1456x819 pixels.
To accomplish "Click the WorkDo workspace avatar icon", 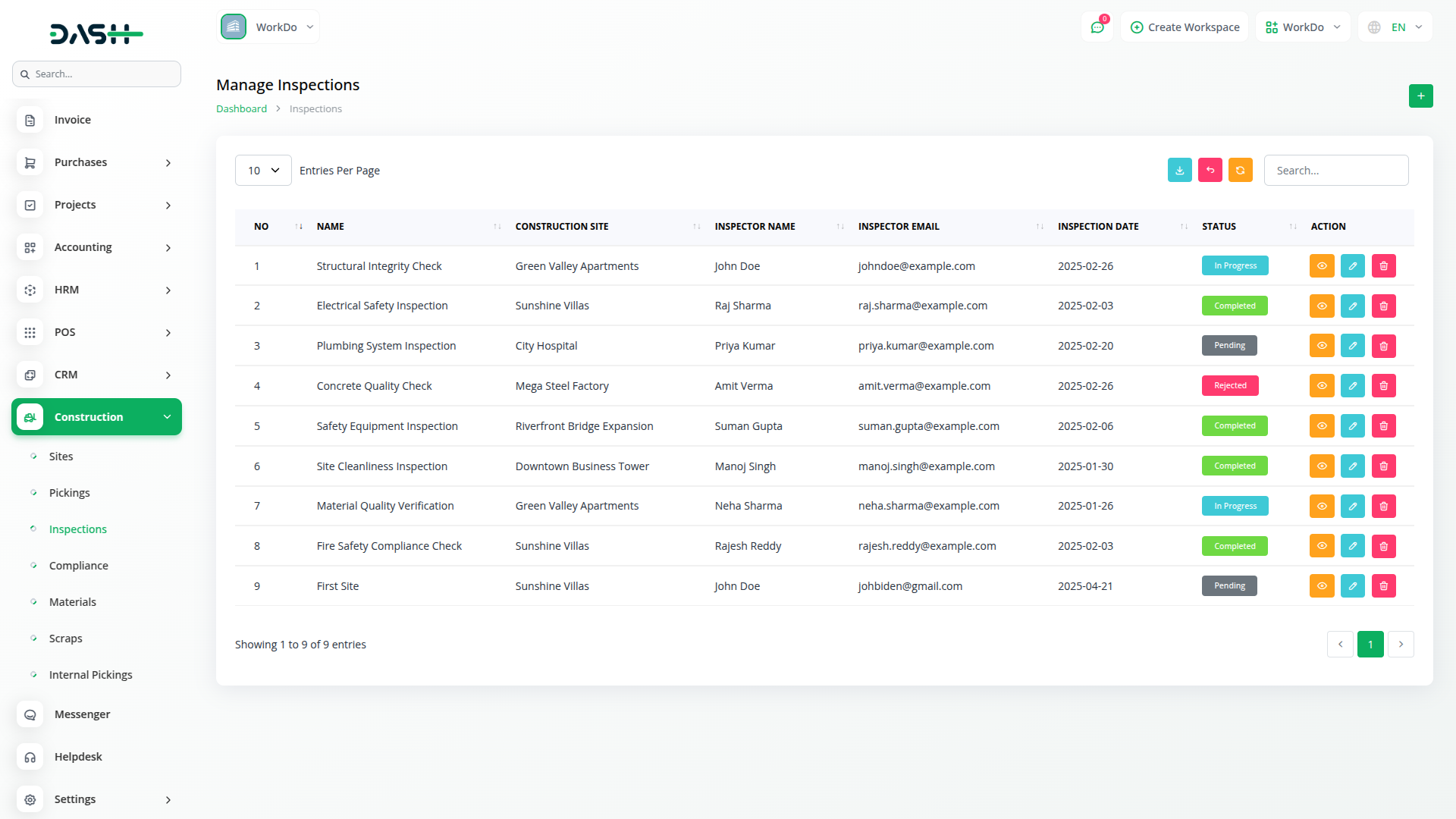I will click(234, 27).
